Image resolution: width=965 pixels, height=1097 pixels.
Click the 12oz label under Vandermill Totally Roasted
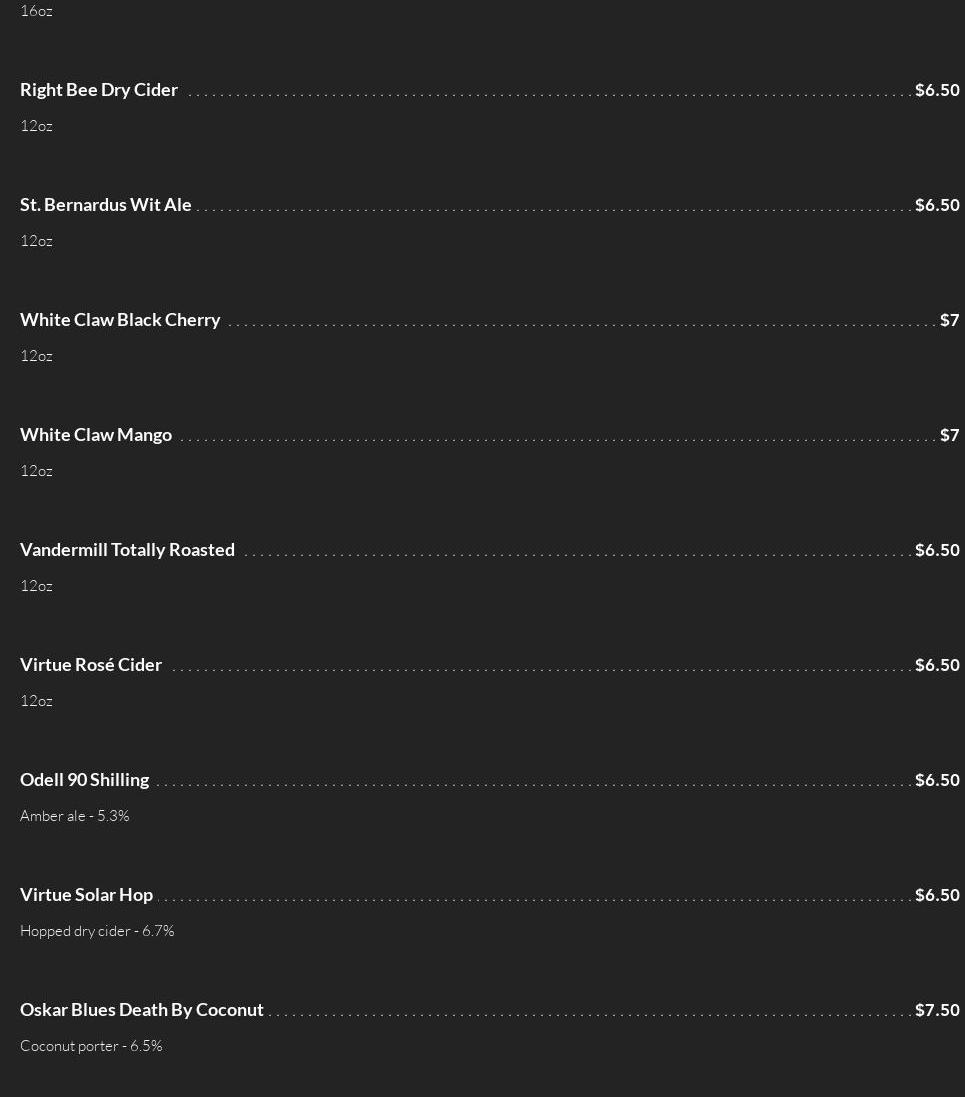click(x=36, y=586)
